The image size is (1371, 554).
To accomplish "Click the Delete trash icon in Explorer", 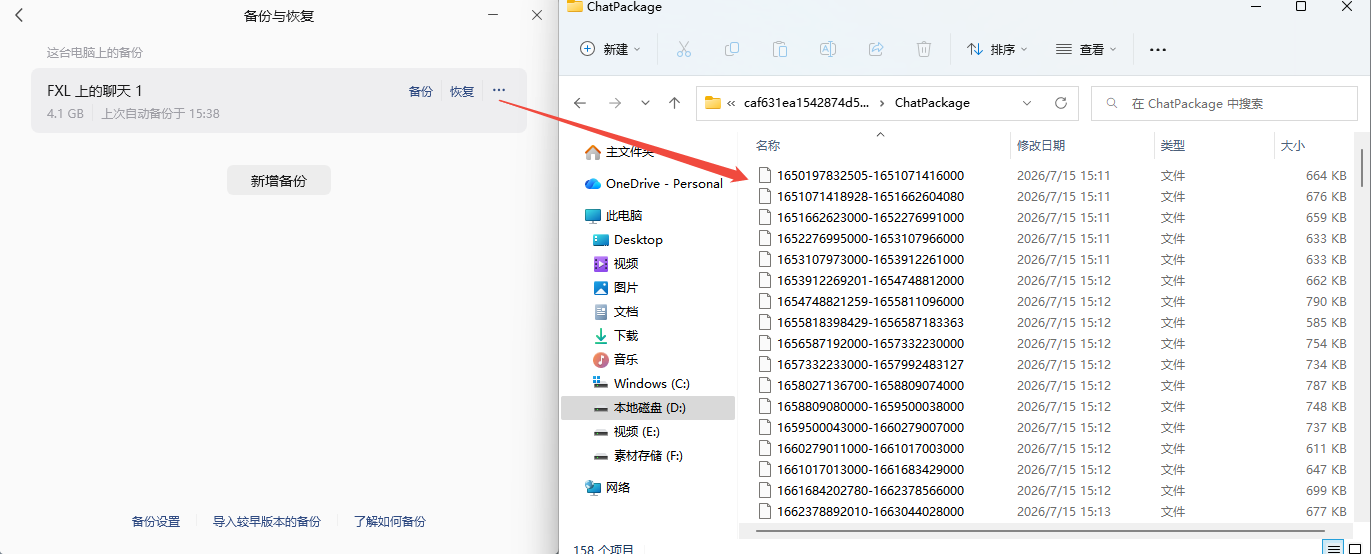I will point(924,49).
